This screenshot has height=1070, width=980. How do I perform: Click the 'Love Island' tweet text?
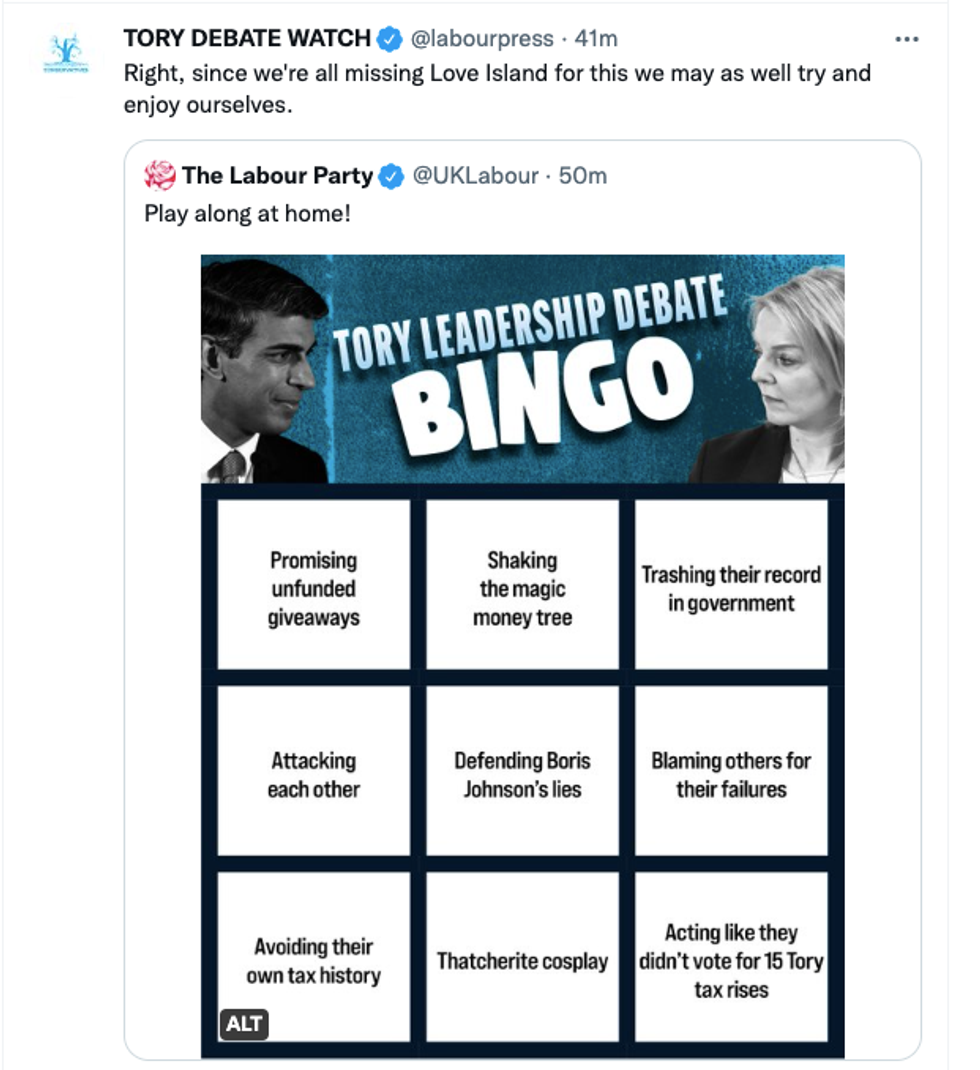497,73
